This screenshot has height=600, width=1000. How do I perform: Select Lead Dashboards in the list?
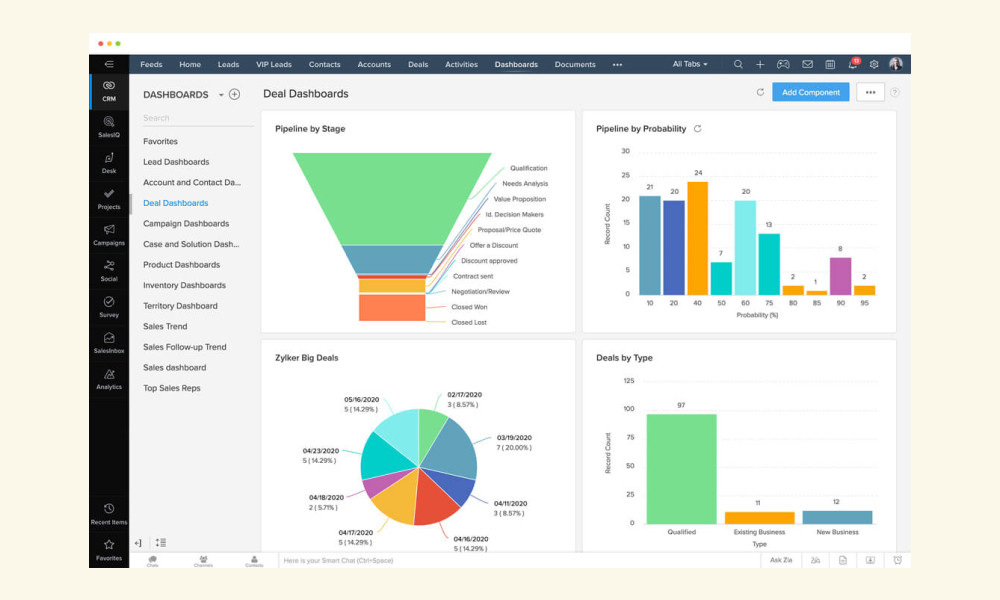[176, 162]
